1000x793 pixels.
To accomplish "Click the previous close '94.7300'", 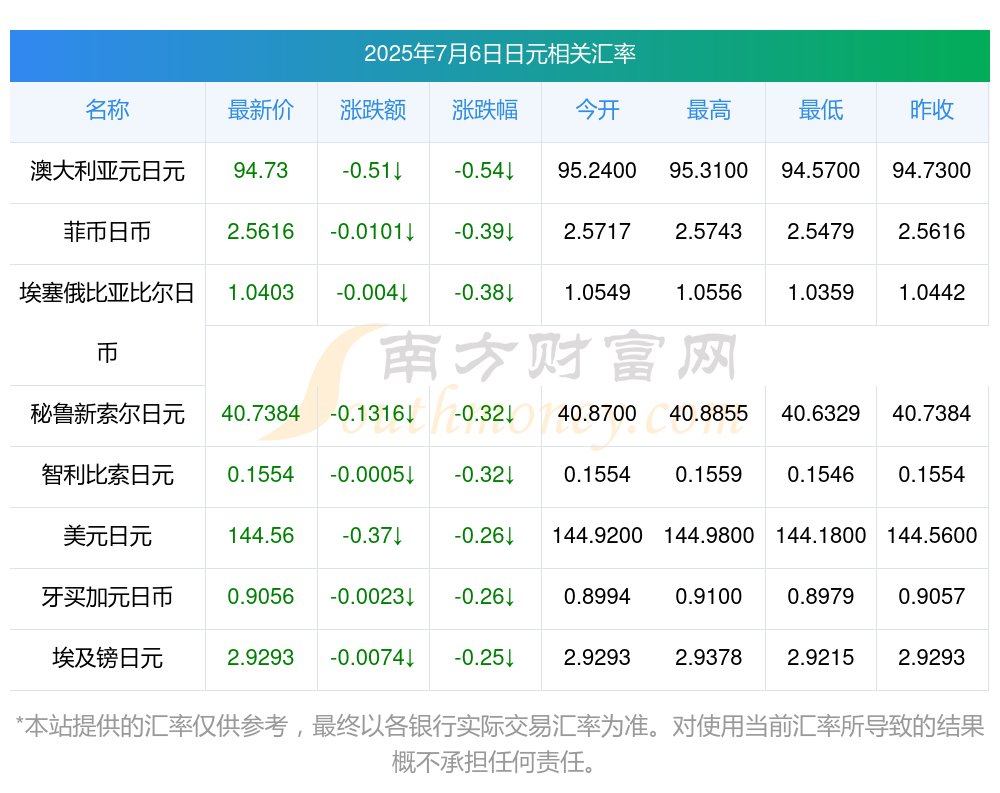I will 932,170.
